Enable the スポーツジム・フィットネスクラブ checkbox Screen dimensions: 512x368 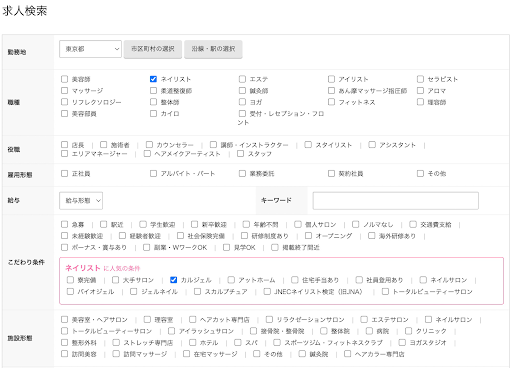(277, 342)
